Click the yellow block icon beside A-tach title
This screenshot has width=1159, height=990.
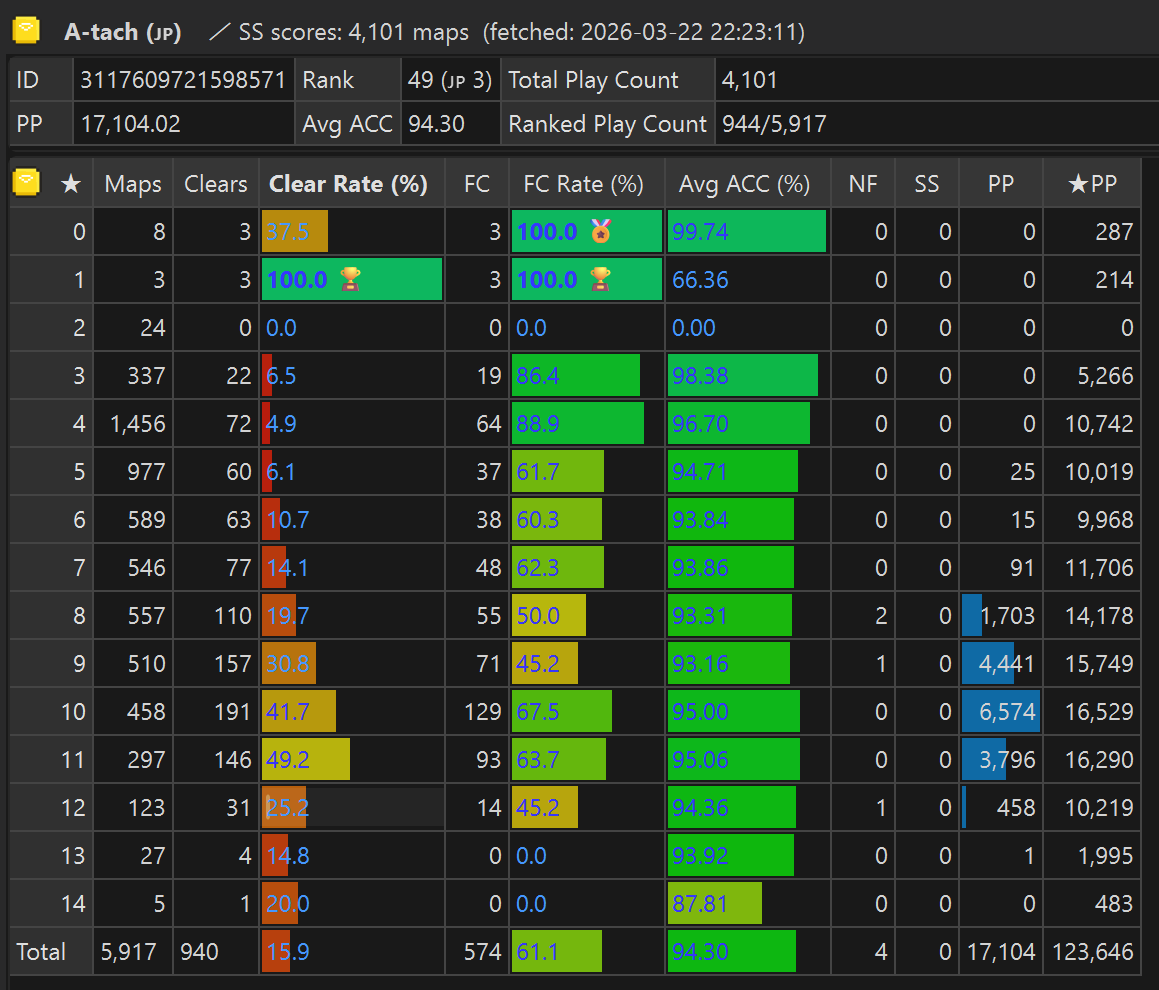click(x=27, y=30)
